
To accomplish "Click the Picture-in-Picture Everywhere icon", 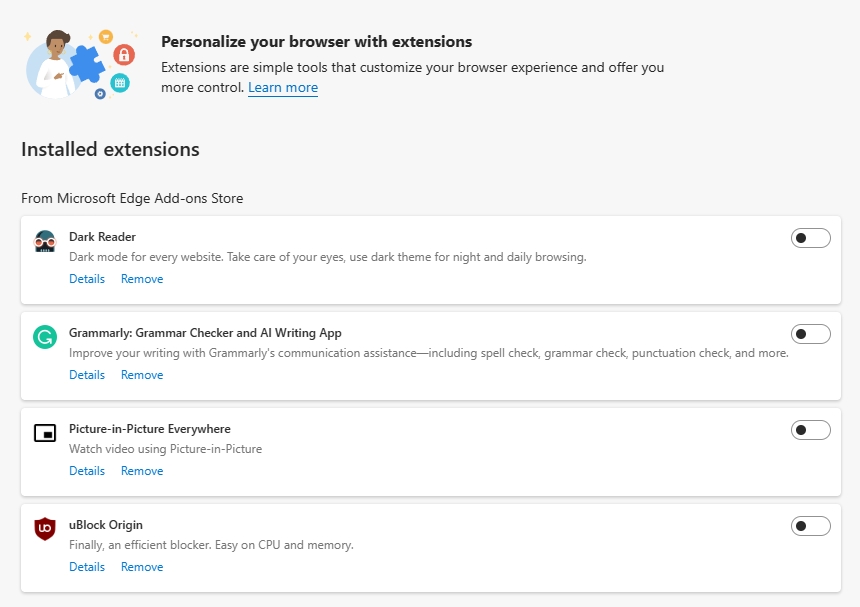I will coord(44,433).
